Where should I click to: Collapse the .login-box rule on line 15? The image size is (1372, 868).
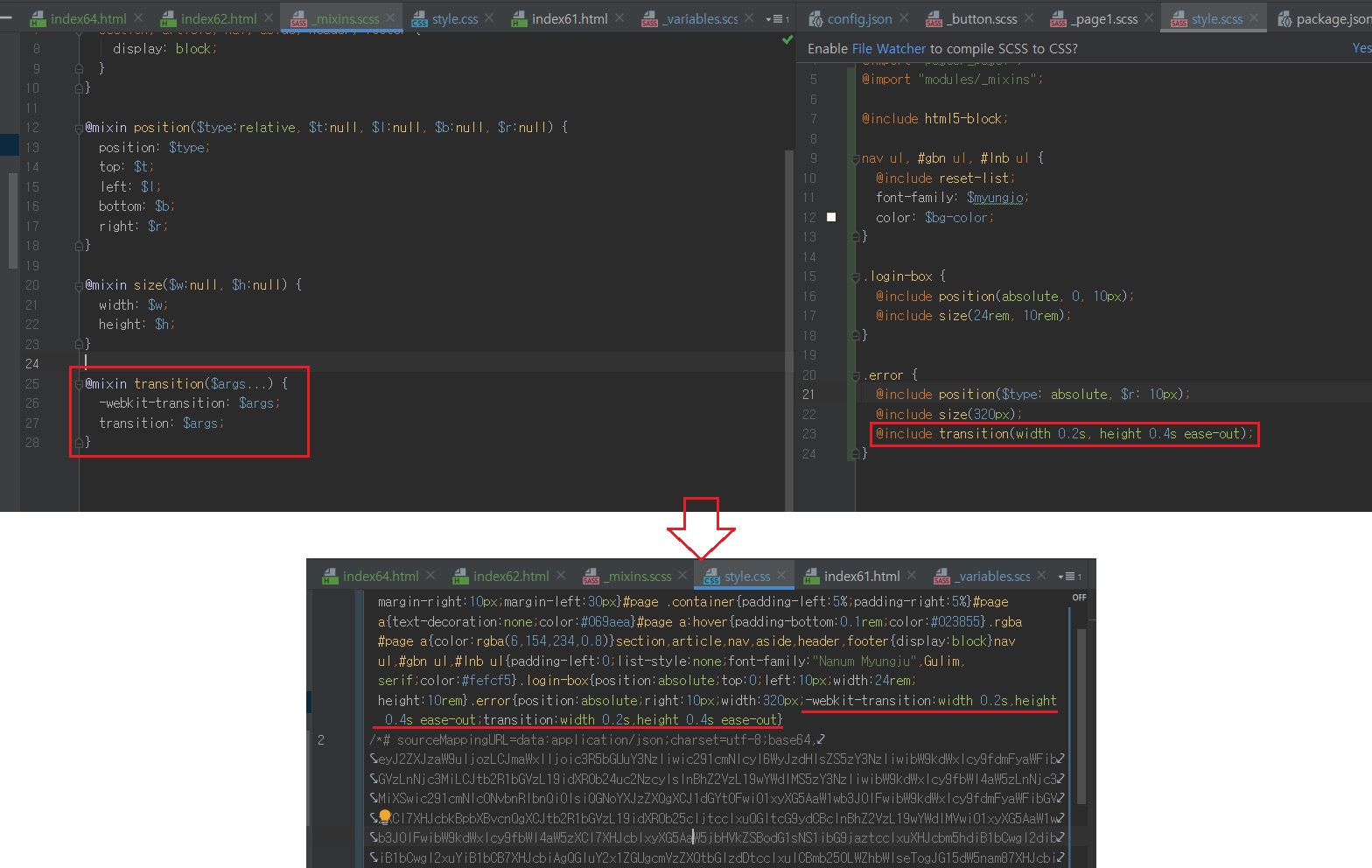(856, 276)
